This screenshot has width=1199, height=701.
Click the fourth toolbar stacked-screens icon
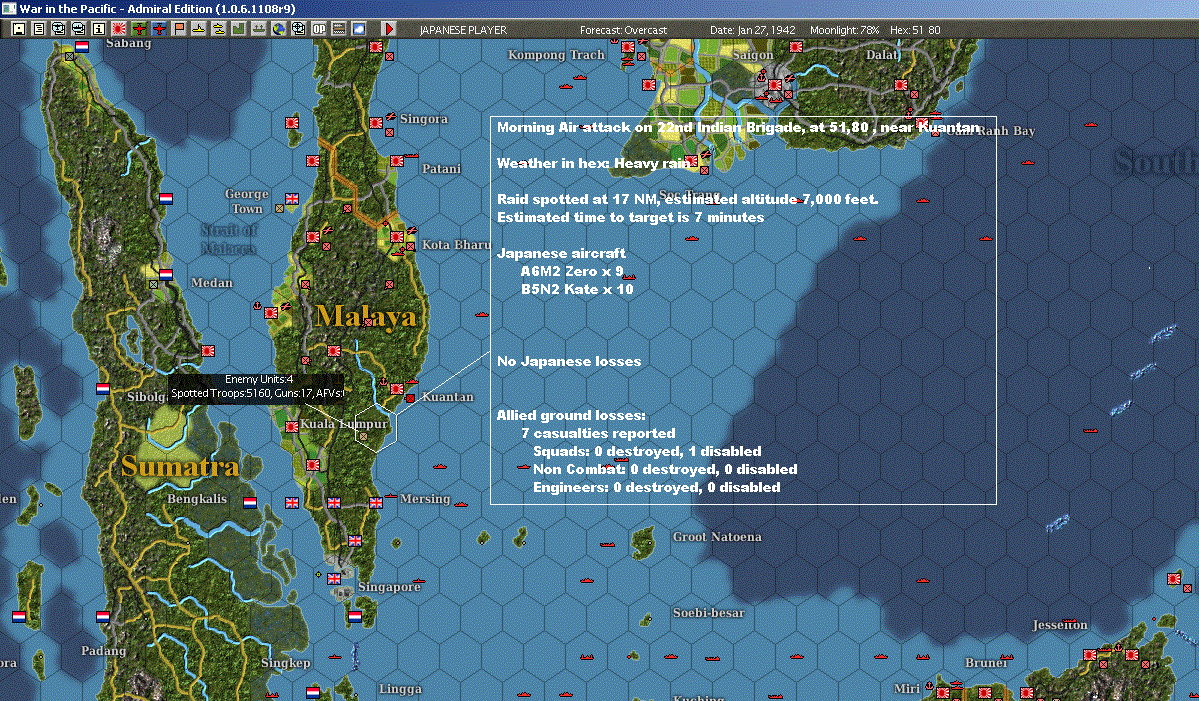pyautogui.click(x=79, y=29)
